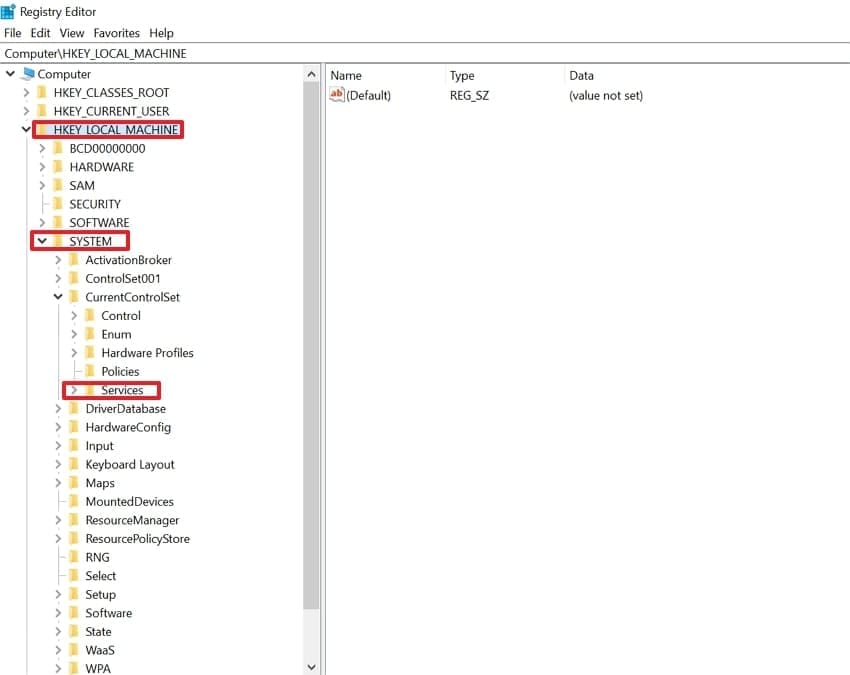
Task: Click the CurrentControlSet folder icon
Action: coord(74,297)
